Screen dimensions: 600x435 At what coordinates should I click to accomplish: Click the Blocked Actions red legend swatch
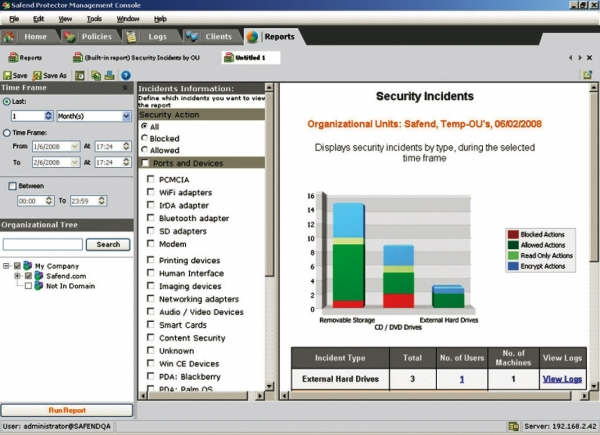tap(512, 234)
